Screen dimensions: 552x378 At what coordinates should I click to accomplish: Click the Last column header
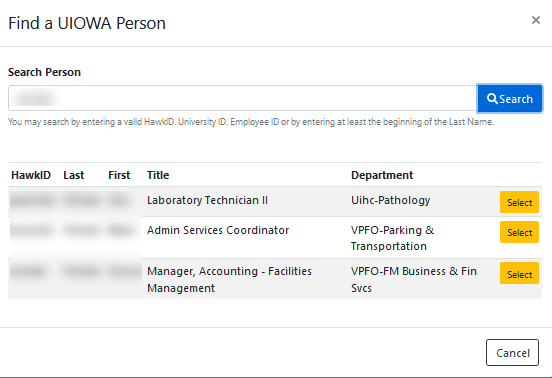74,175
